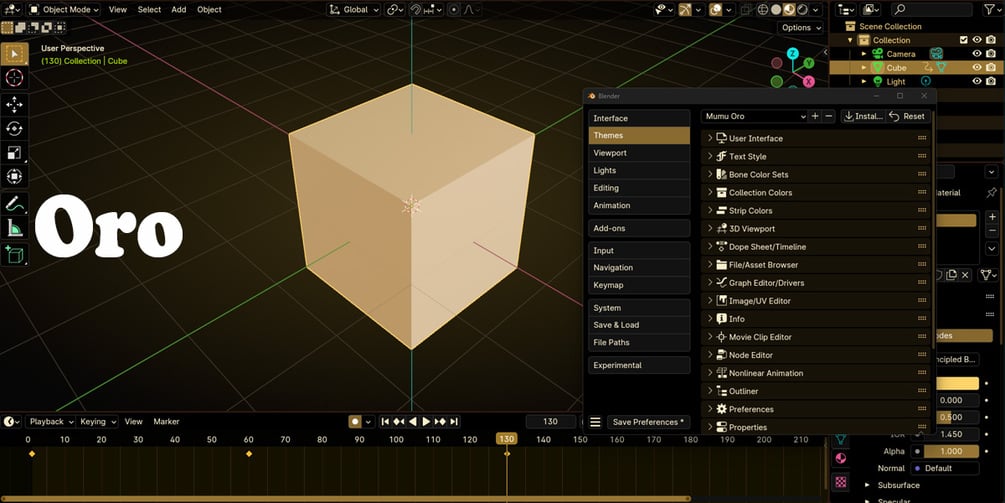Toggle auto keying record button
The image size is (1005, 503).
[x=354, y=422]
